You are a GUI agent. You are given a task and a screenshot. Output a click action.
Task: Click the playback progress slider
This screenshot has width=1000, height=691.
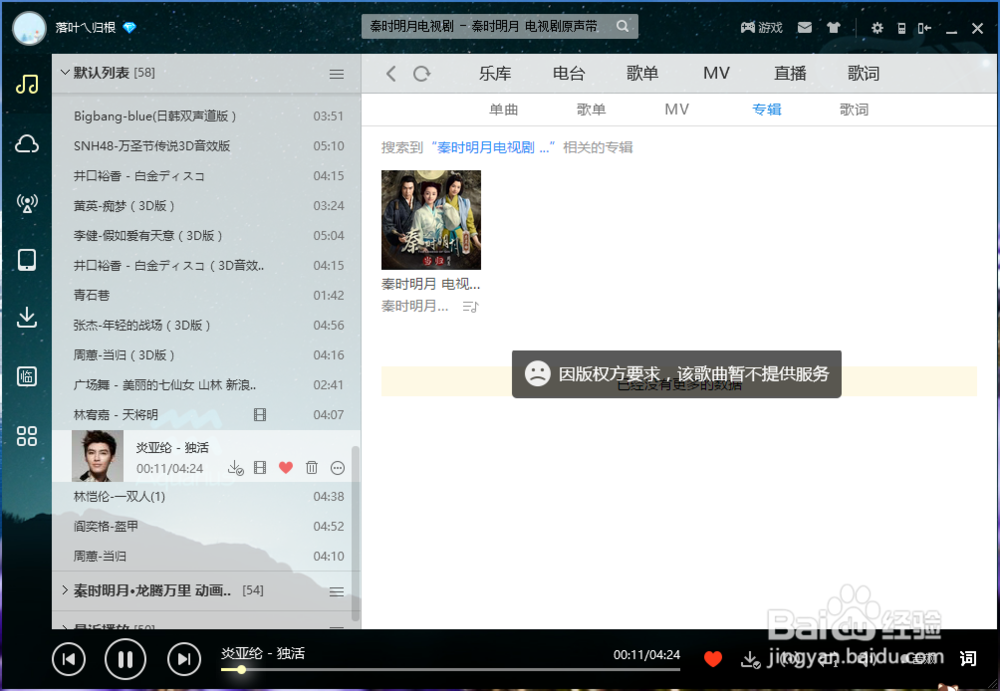pyautogui.click(x=450, y=669)
